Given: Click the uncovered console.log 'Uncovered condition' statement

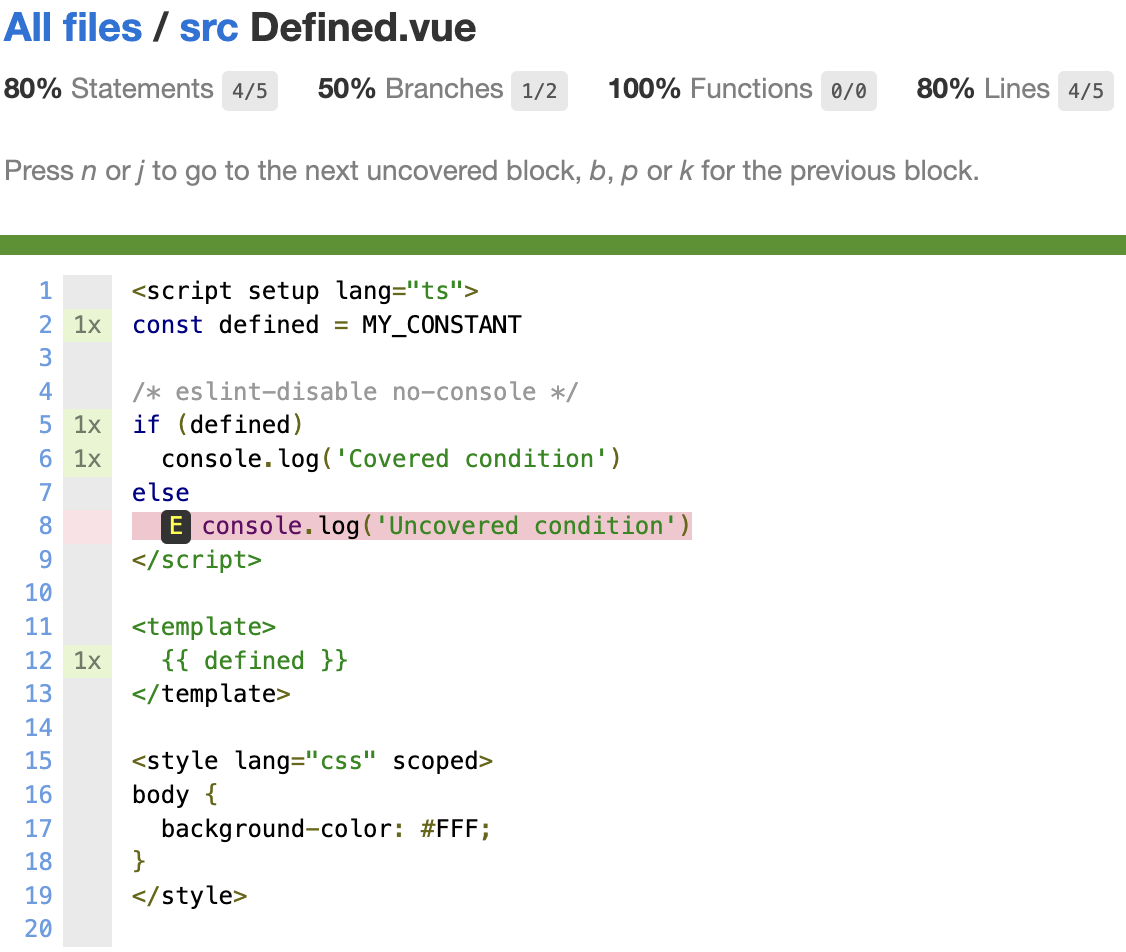Looking at the screenshot, I should pyautogui.click(x=446, y=526).
